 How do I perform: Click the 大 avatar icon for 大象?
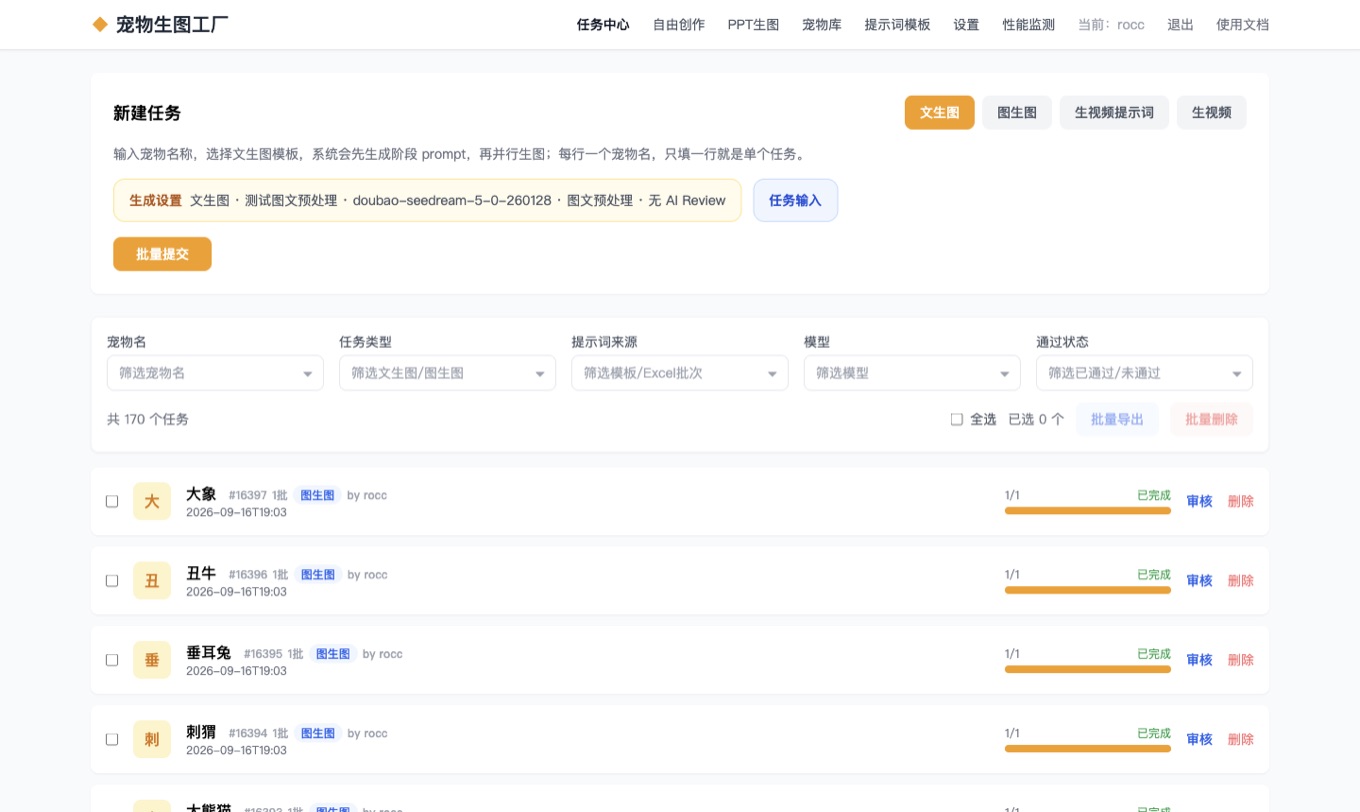[x=152, y=501]
